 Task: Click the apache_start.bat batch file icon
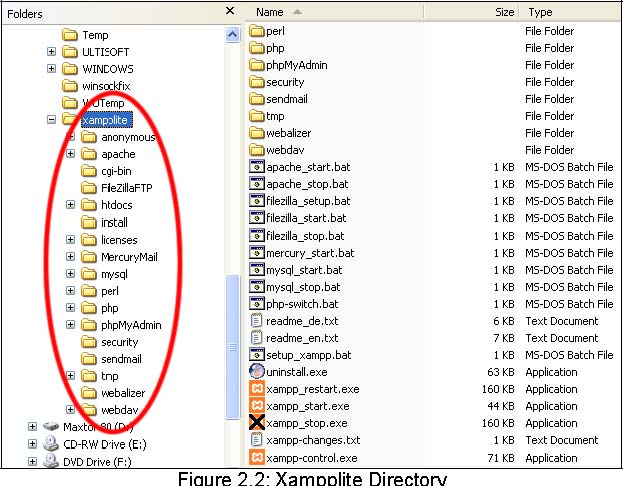(x=256, y=167)
